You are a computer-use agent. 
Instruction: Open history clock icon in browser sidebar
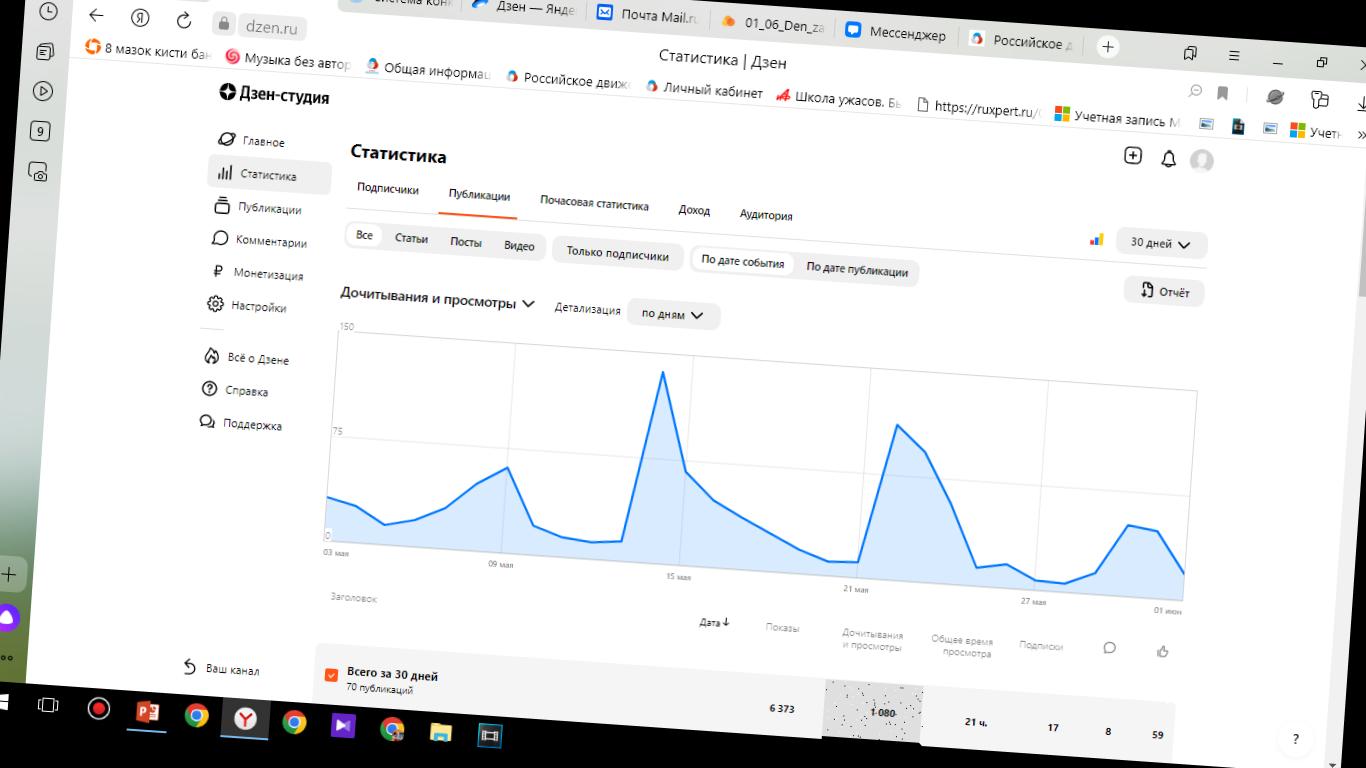47,12
